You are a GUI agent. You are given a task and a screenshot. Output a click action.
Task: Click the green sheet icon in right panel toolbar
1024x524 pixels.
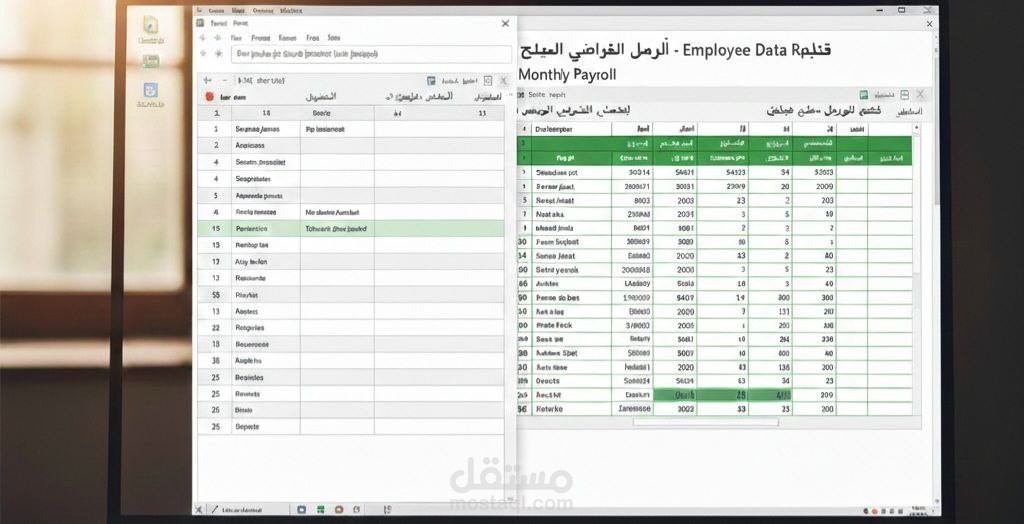(x=864, y=95)
